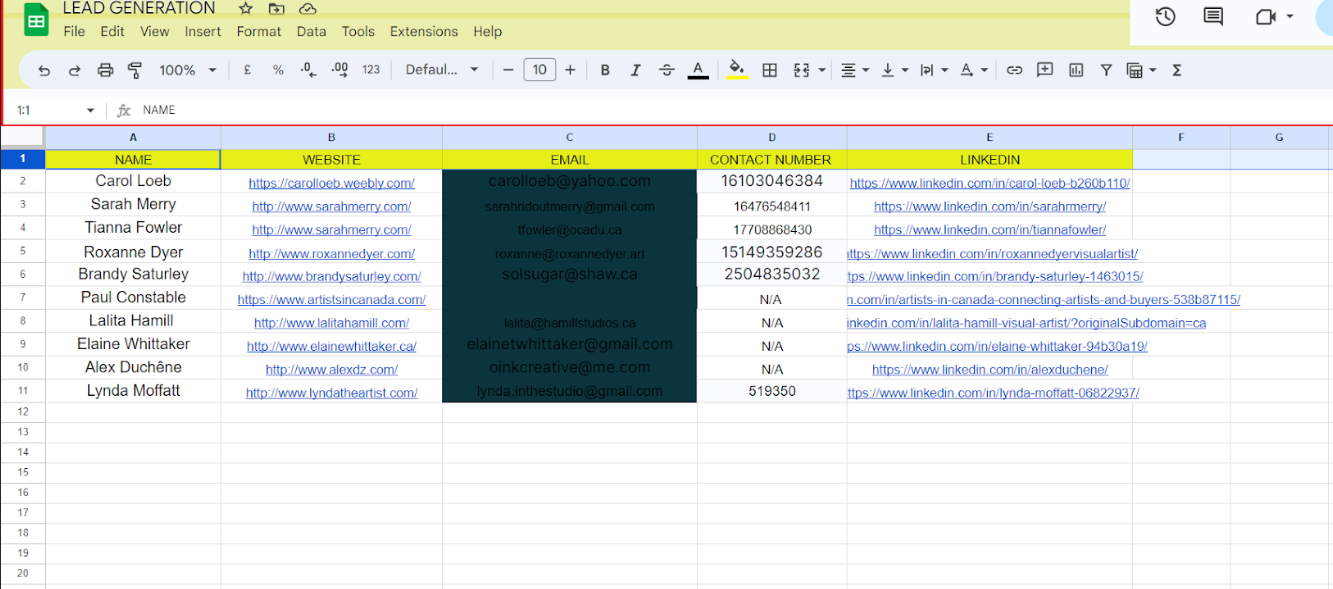Screen dimensions: 1333x589
Task: Toggle strikethrough formatting
Action: [667, 70]
